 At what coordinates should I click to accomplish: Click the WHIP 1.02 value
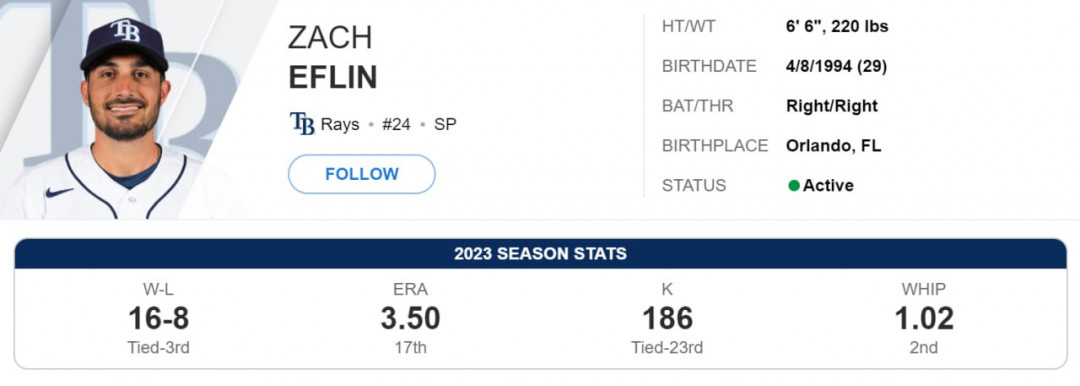pyautogui.click(x=924, y=318)
